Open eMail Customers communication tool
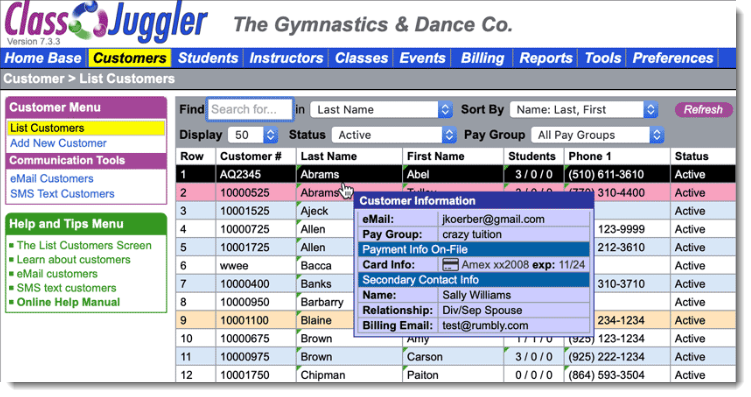The image size is (751, 397). [52, 179]
